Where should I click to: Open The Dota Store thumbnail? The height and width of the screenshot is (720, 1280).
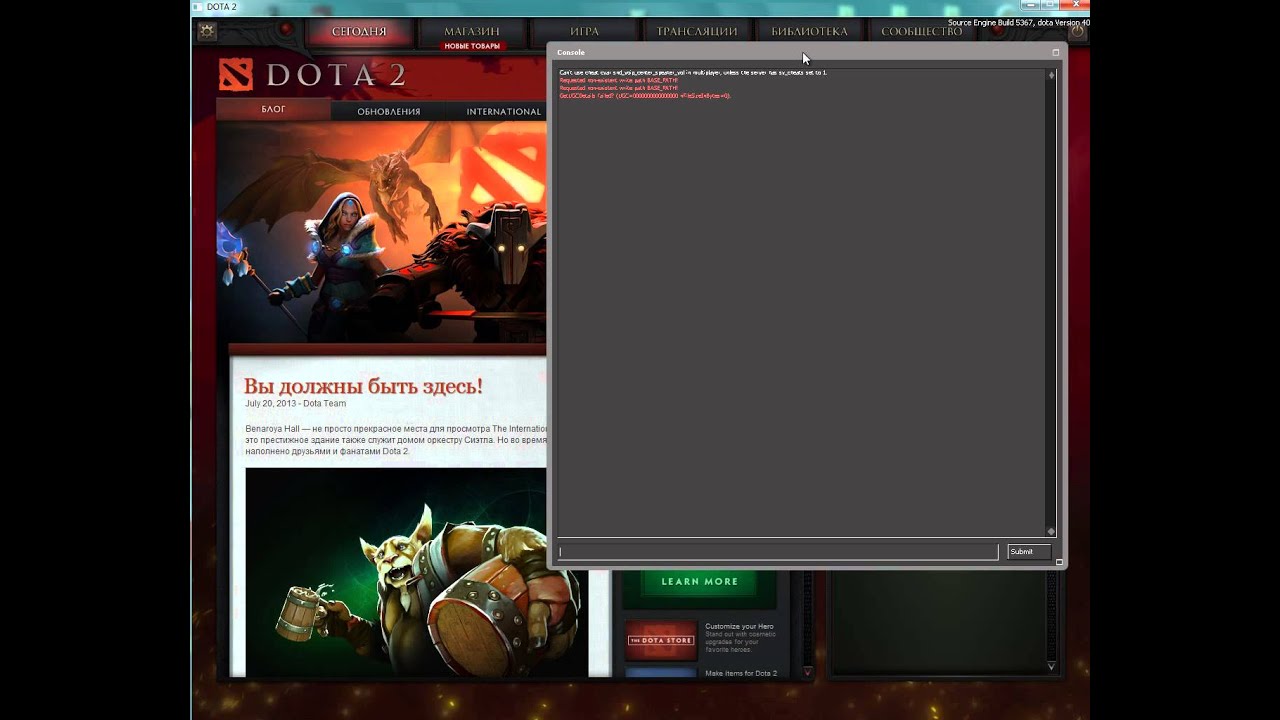(661, 641)
